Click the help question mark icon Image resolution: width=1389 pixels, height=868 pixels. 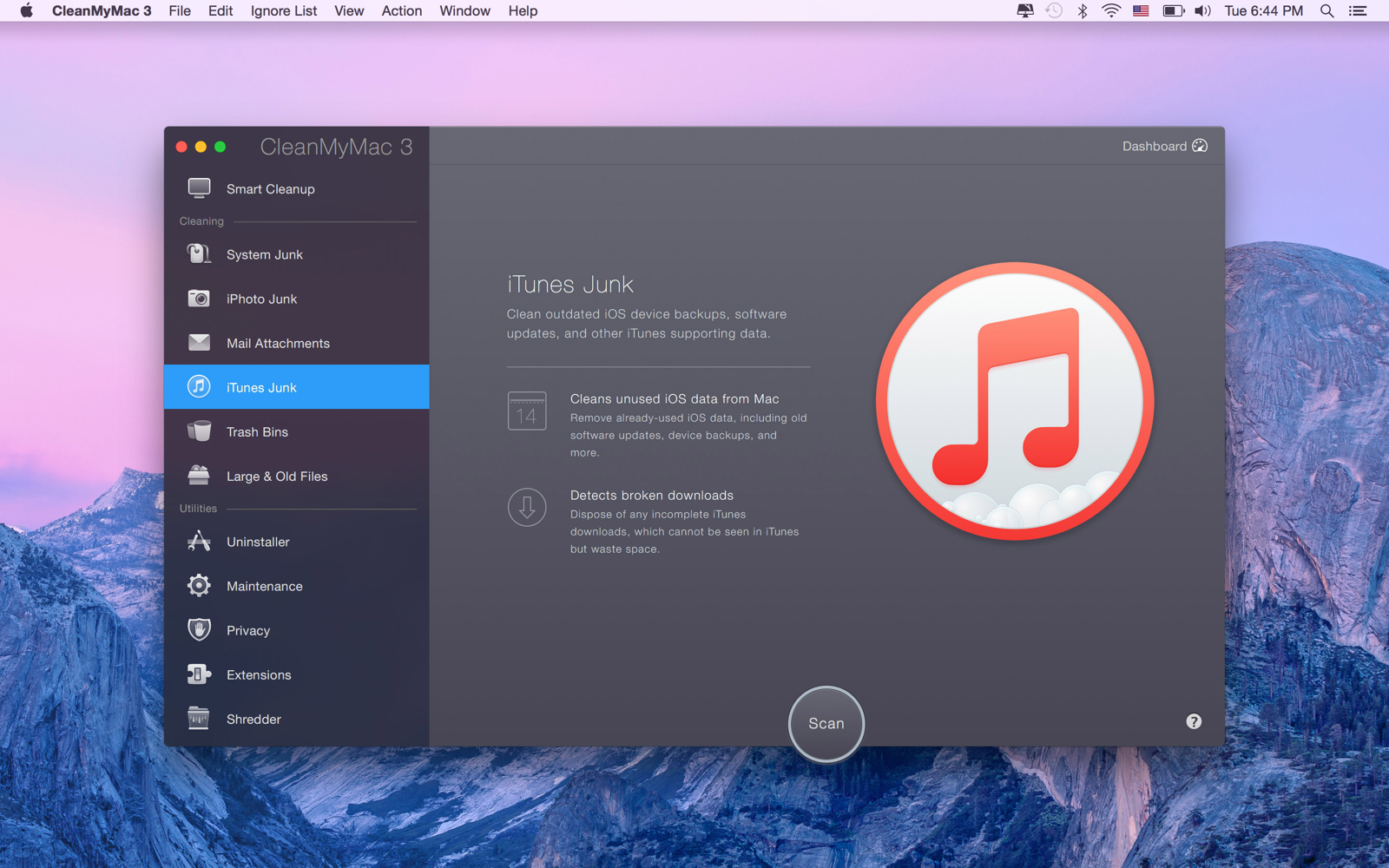point(1194,721)
